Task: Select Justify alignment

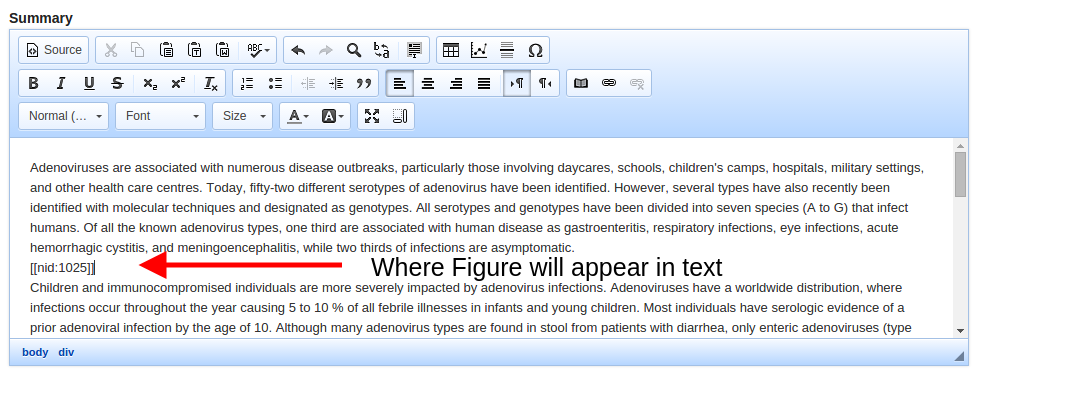Action: (x=484, y=84)
